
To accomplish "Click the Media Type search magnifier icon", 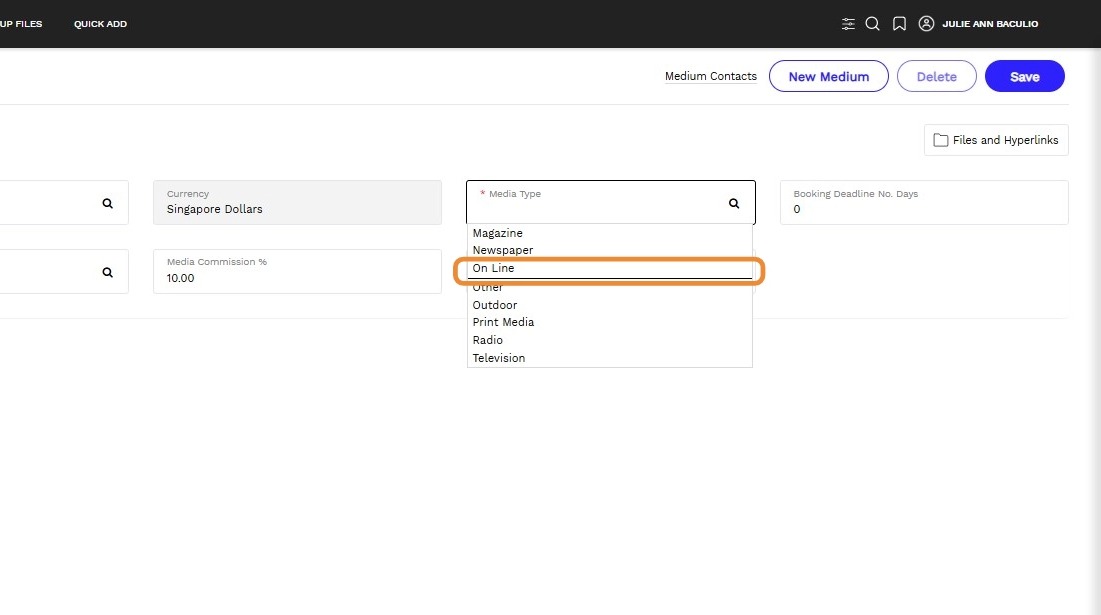I will click(x=734, y=203).
